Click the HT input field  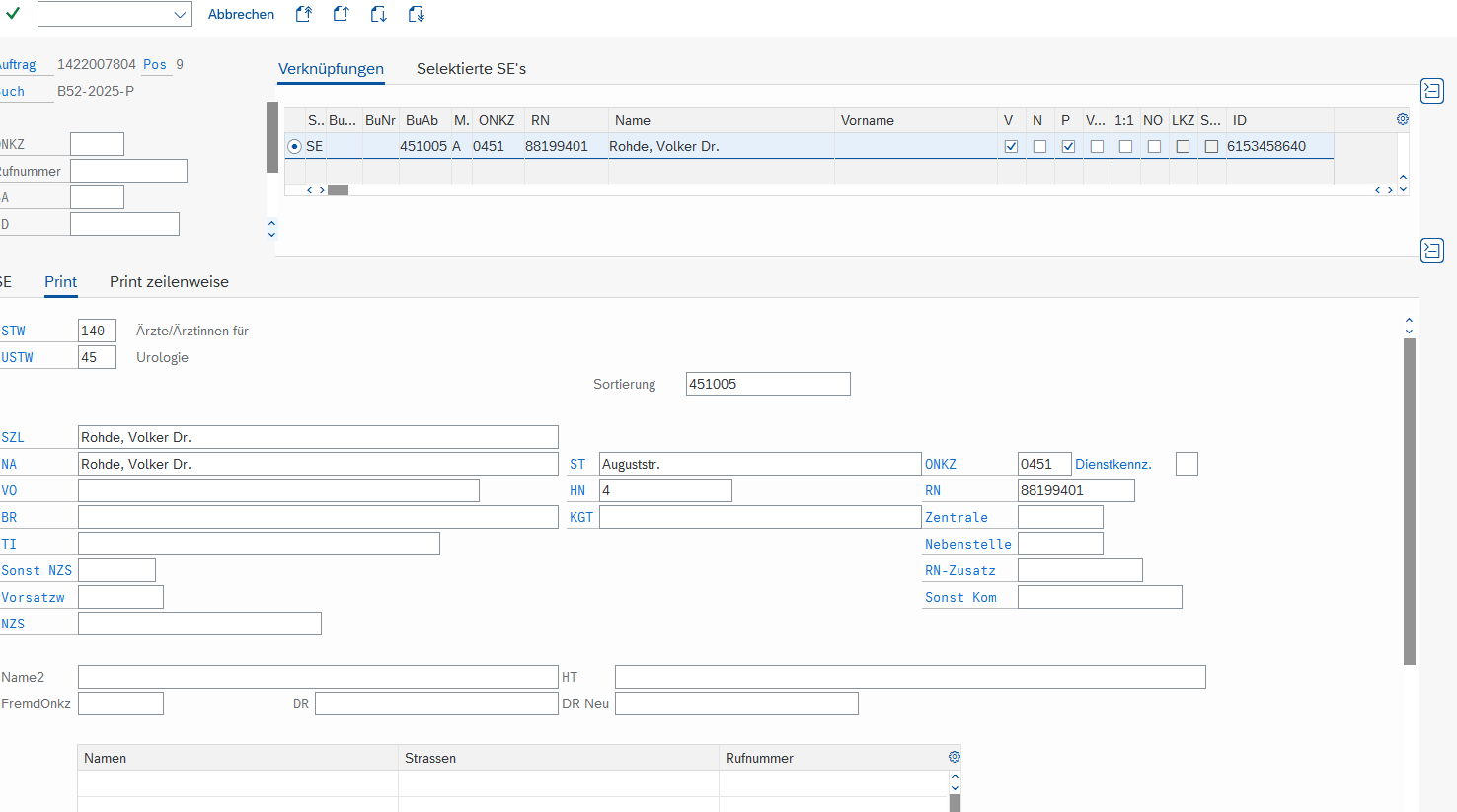(910, 677)
